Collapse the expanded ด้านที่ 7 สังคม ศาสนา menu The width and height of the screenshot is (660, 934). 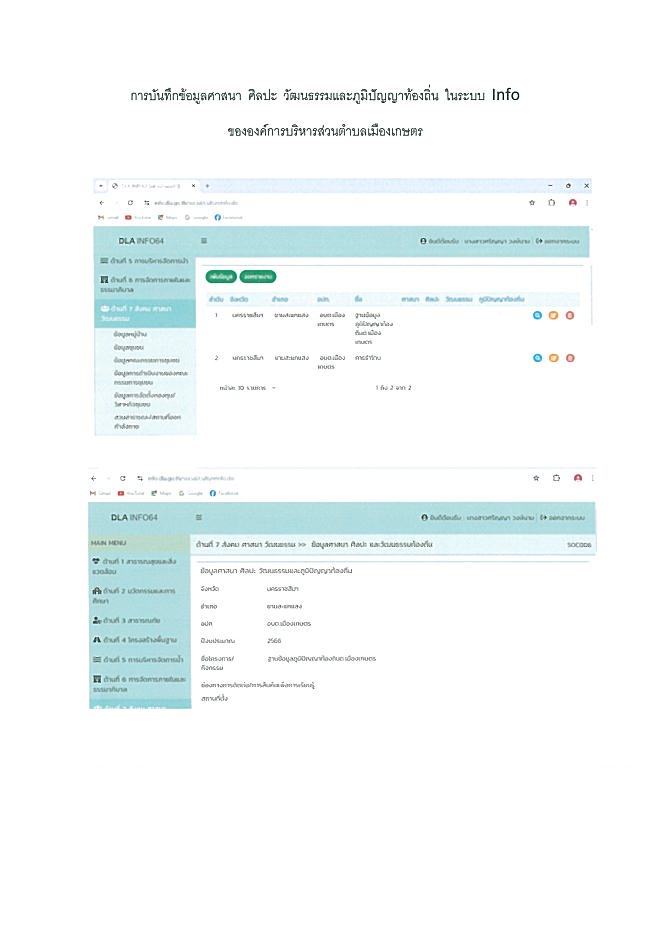(140, 312)
